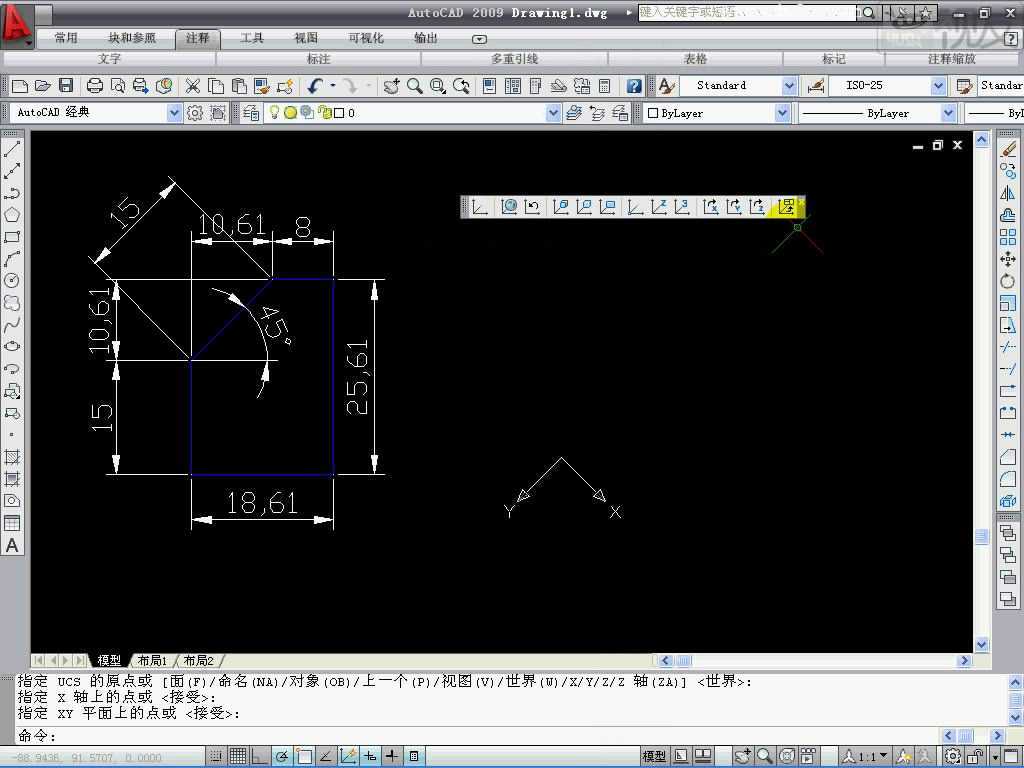Click the Zoom Realtime magnifier icon

(x=415, y=86)
